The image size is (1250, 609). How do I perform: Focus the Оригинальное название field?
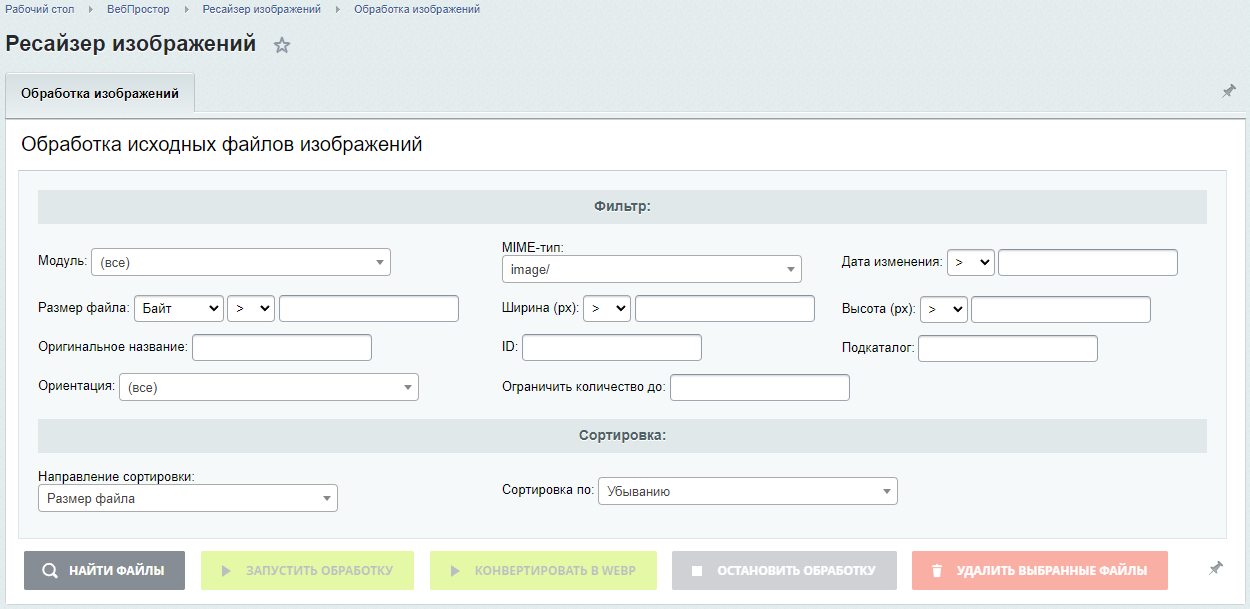(282, 348)
